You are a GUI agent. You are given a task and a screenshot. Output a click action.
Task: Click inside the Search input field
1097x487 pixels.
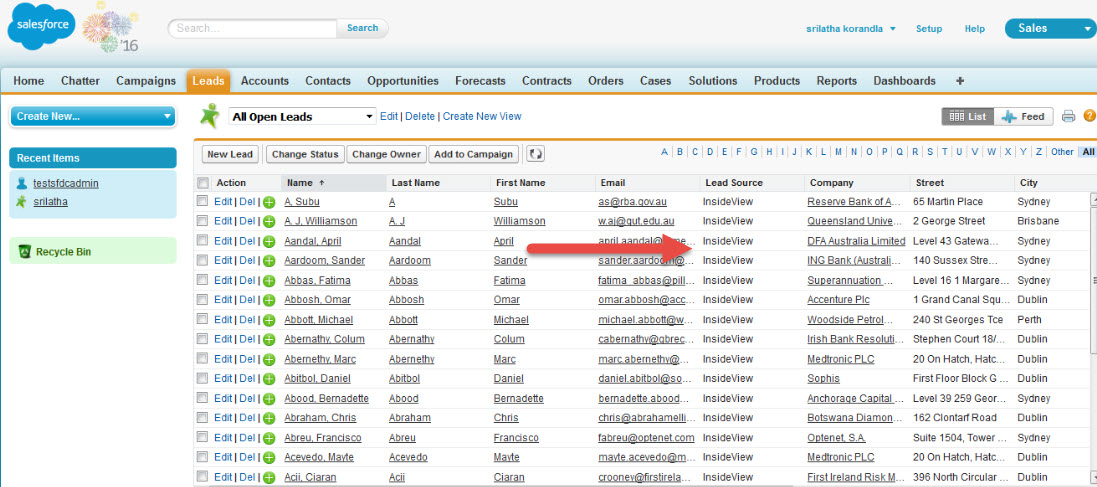(253, 28)
